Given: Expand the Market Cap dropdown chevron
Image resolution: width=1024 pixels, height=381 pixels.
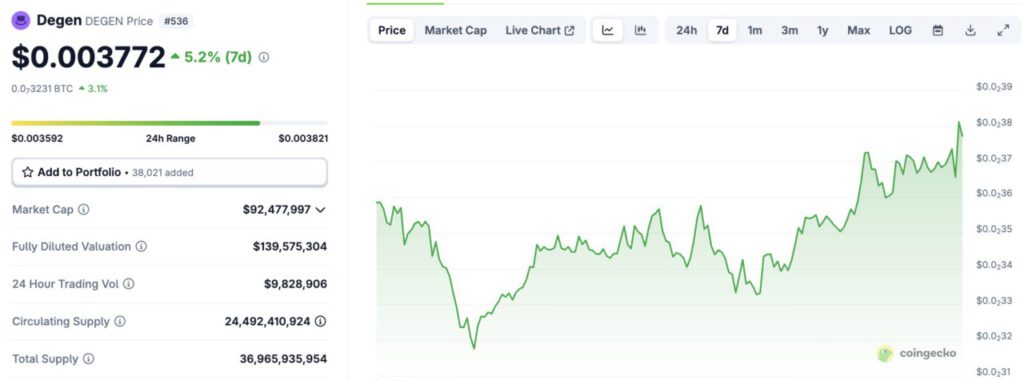Looking at the screenshot, I should tap(320, 210).
